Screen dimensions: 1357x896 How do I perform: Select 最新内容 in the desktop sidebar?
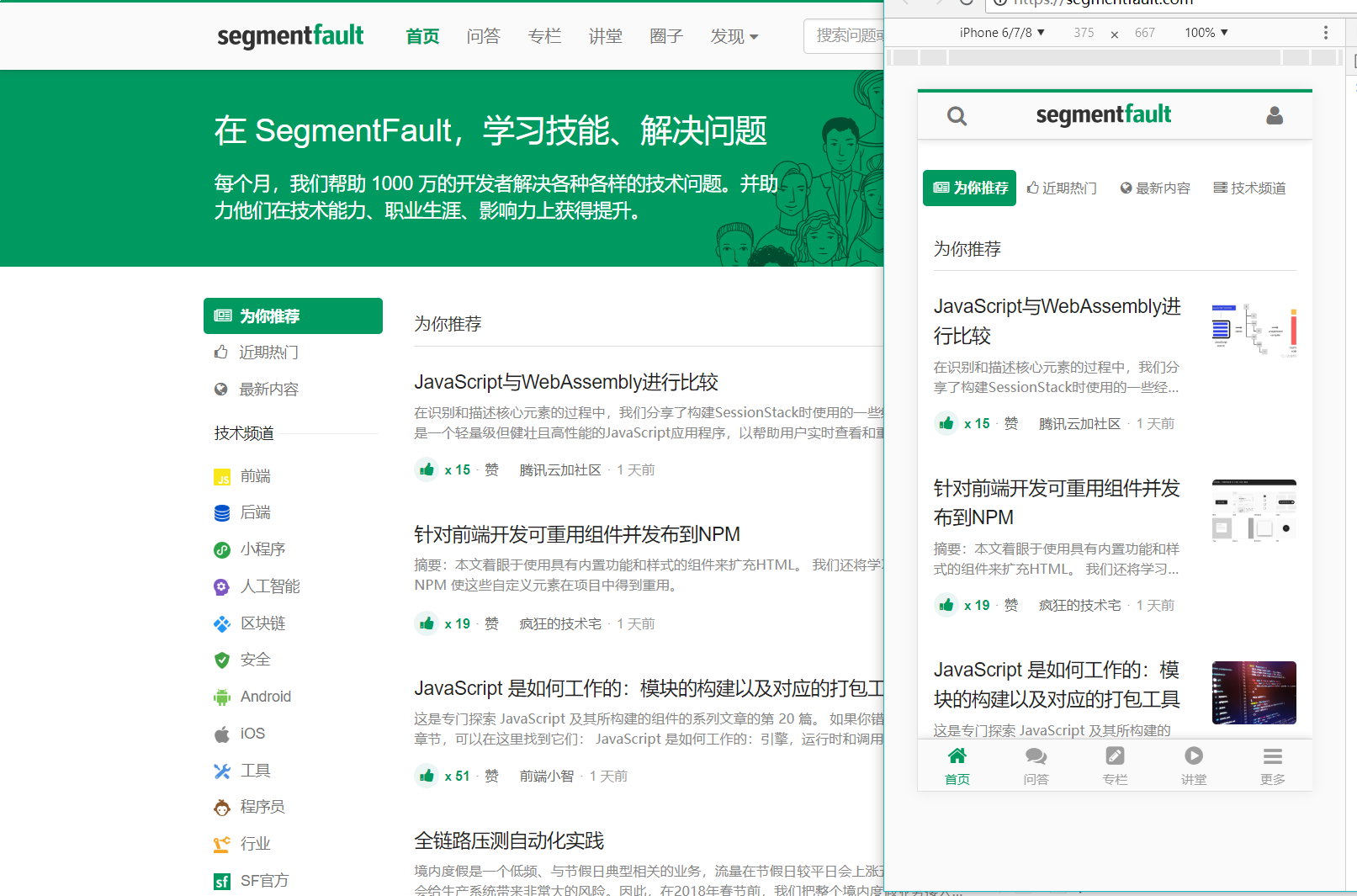257,390
